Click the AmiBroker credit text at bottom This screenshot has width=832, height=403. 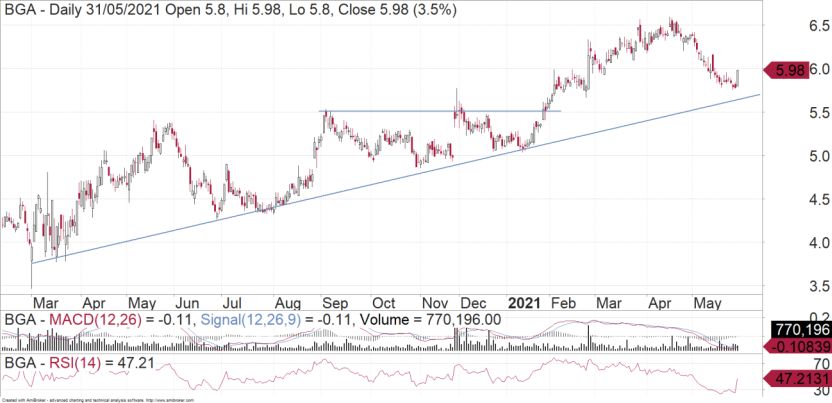98,400
